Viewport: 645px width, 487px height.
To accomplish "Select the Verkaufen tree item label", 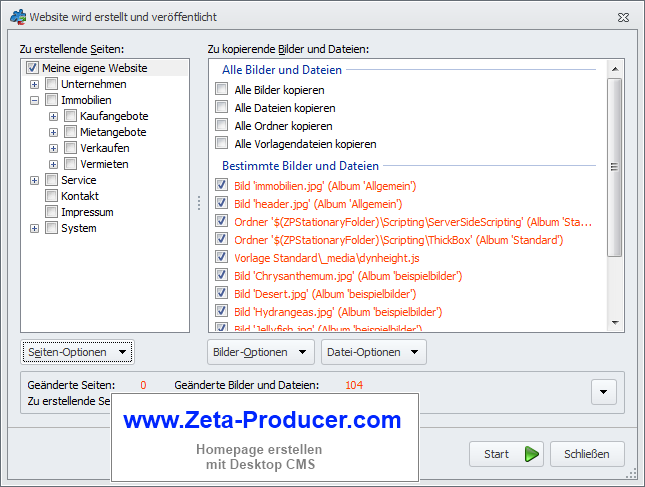I will pos(105,148).
